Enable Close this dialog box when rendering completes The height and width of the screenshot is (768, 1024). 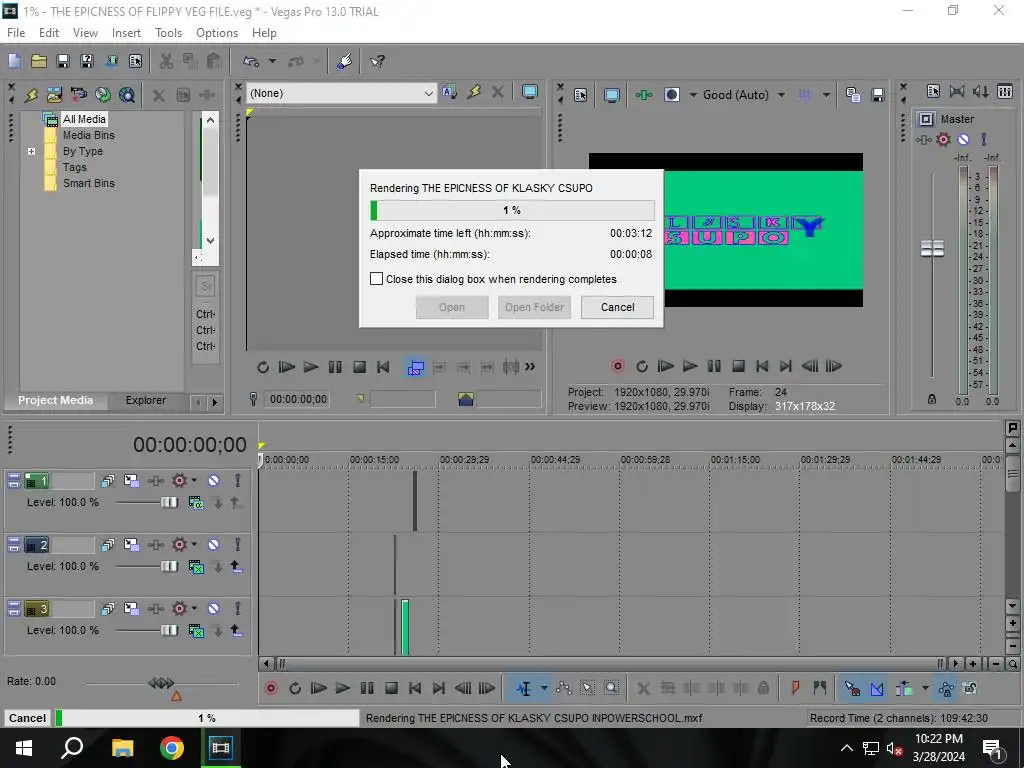tap(376, 279)
